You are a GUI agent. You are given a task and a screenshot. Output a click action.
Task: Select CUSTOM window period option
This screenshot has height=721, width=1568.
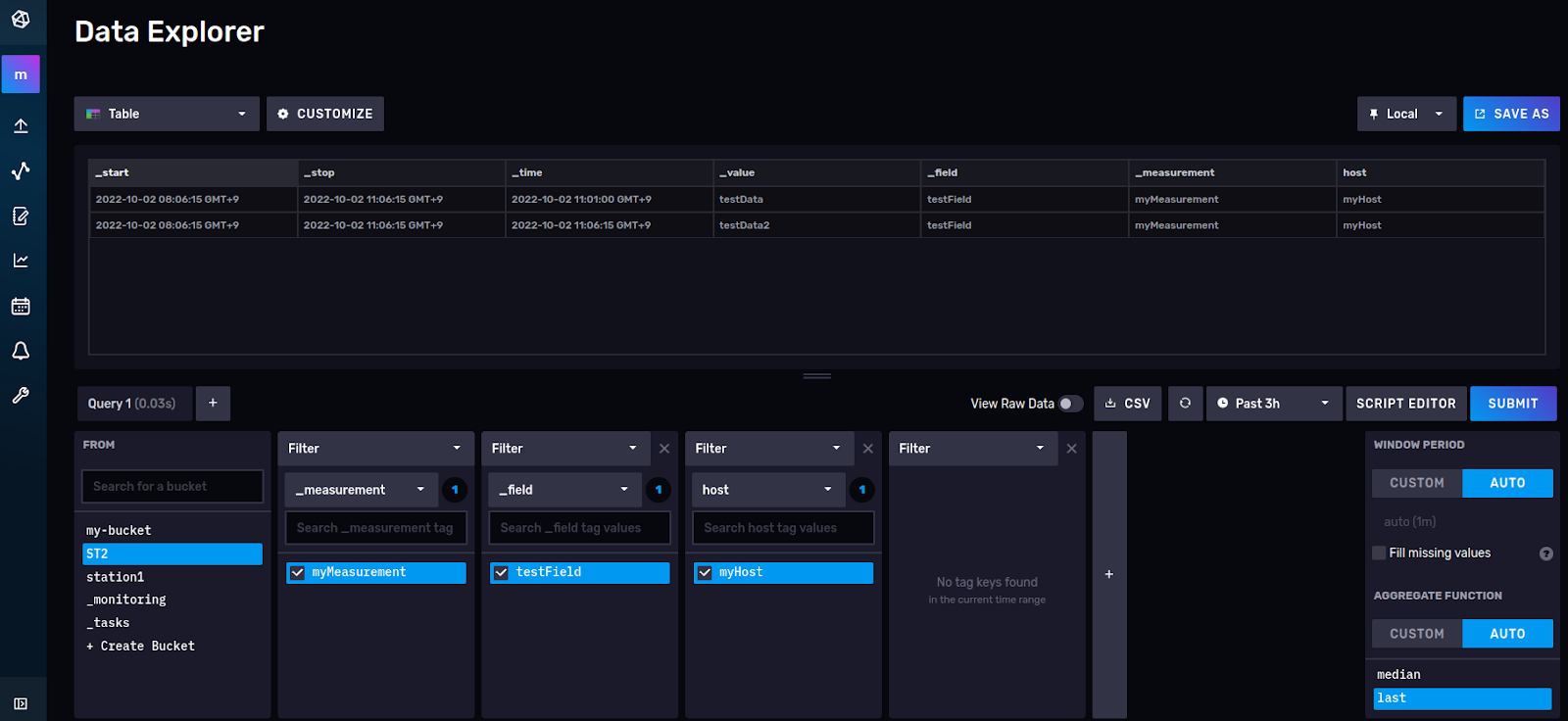[x=1417, y=483]
